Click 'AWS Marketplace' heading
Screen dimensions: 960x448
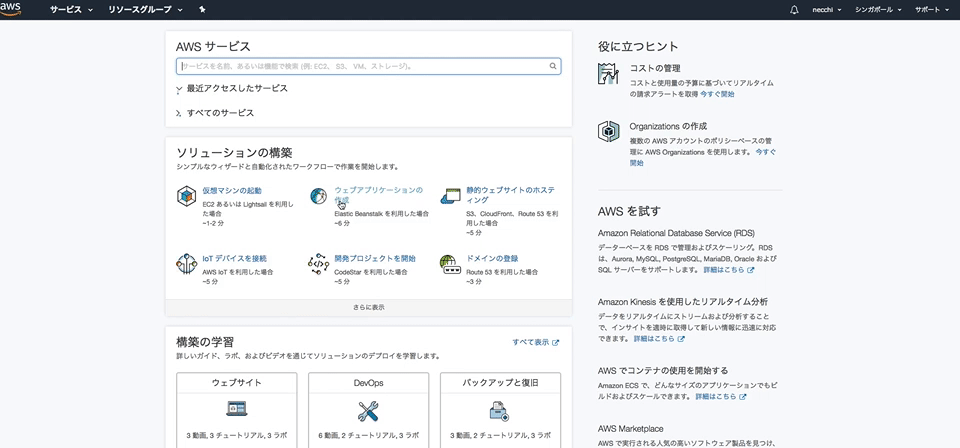(631, 429)
